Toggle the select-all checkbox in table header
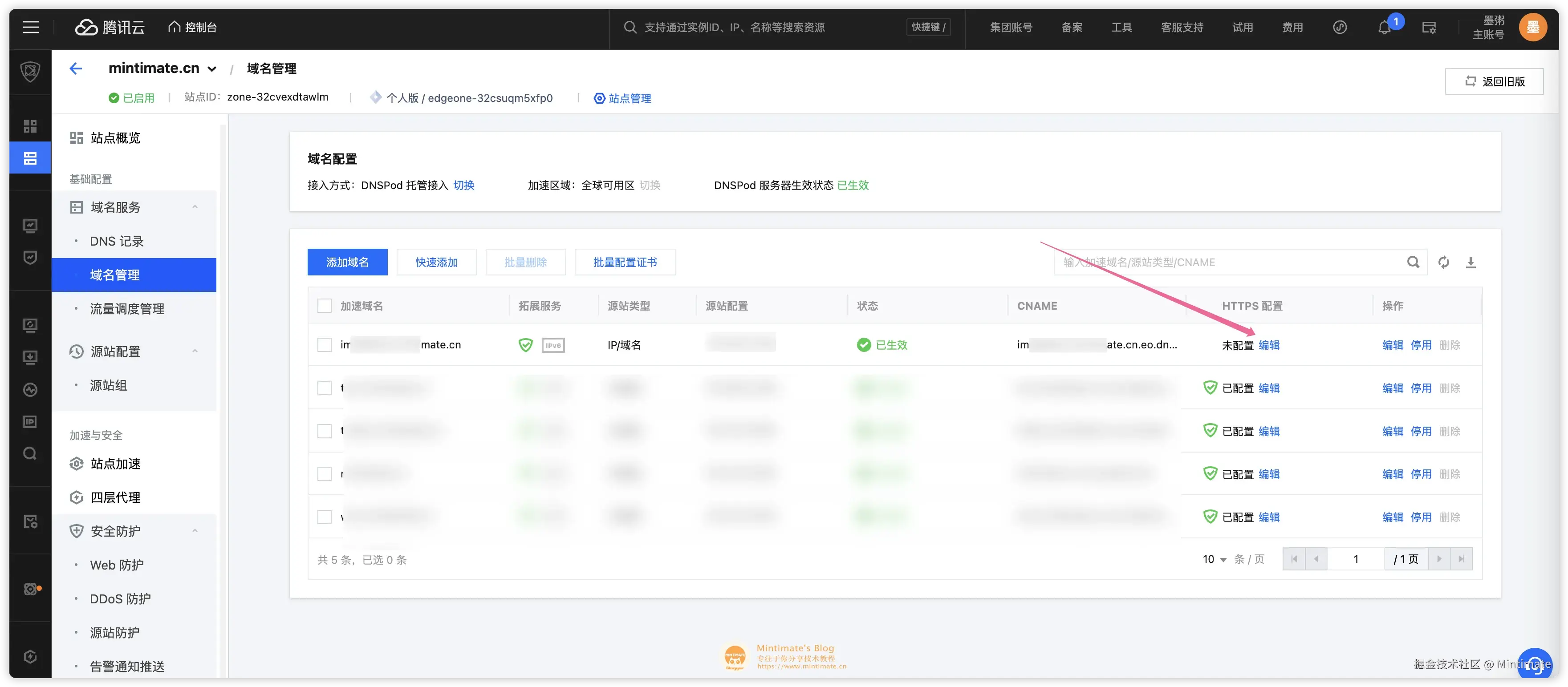 [x=325, y=306]
